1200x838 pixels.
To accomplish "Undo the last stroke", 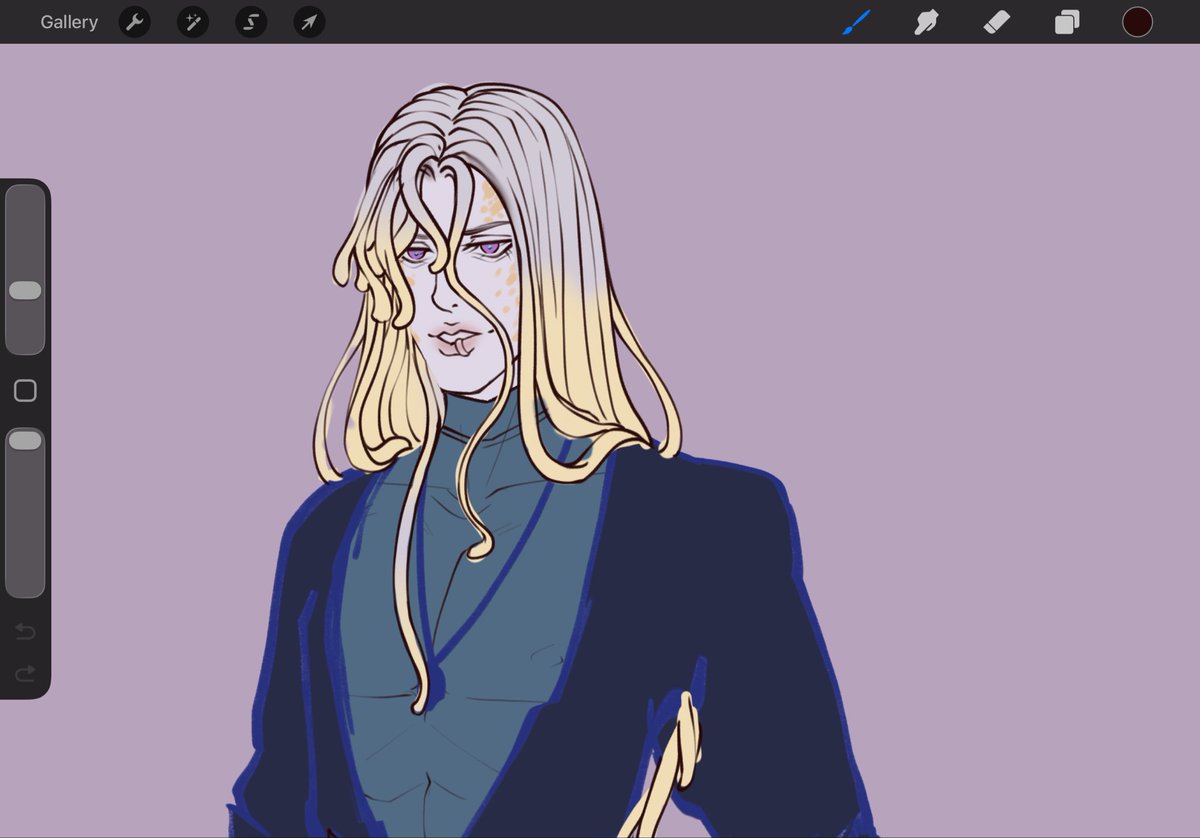I will 25,631.
